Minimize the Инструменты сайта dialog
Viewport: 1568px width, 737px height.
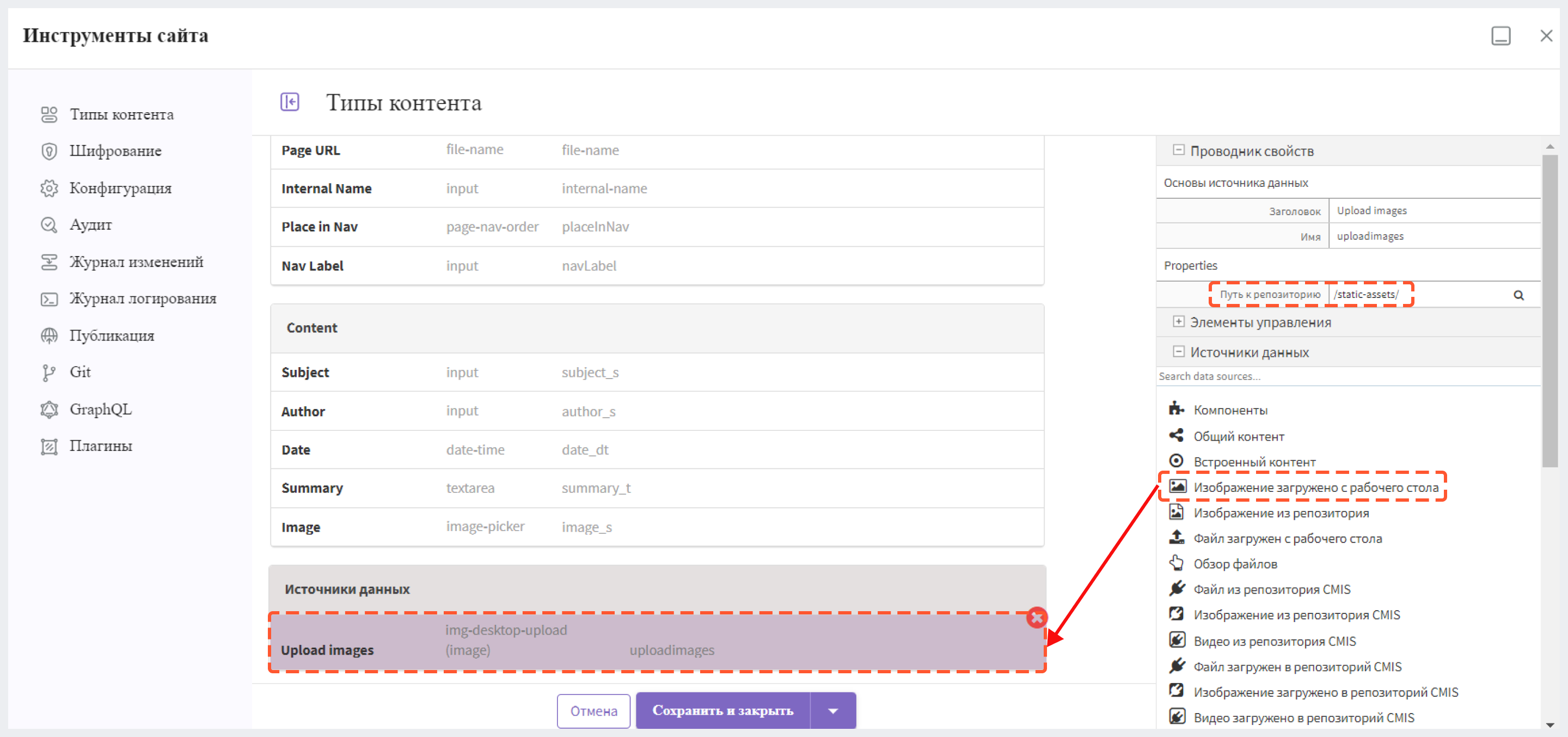click(1500, 36)
